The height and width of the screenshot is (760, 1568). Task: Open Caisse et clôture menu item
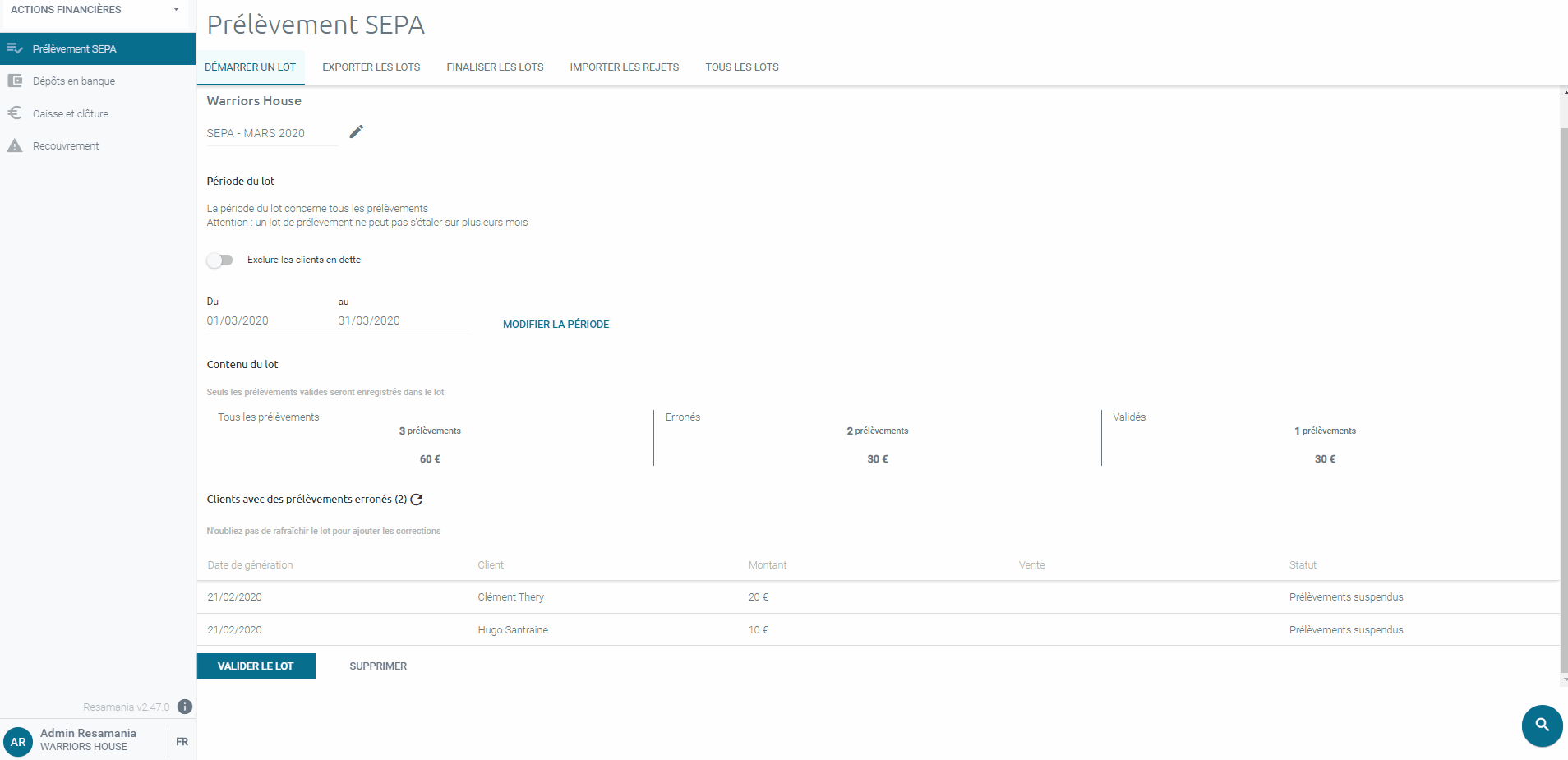click(x=98, y=113)
